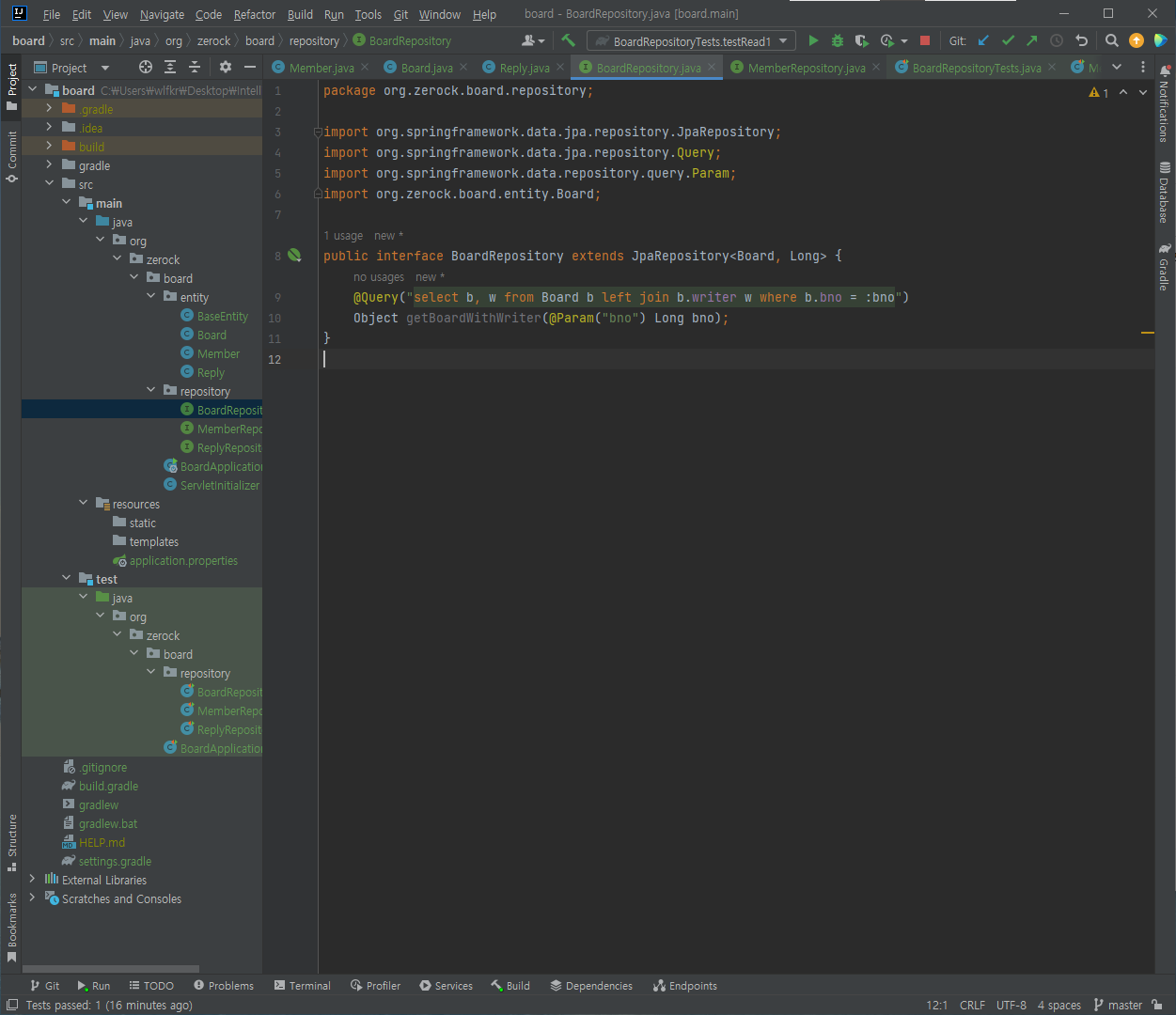Click the warning indicator in the editor corner
This screenshot has height=1015, width=1176.
click(x=1098, y=92)
